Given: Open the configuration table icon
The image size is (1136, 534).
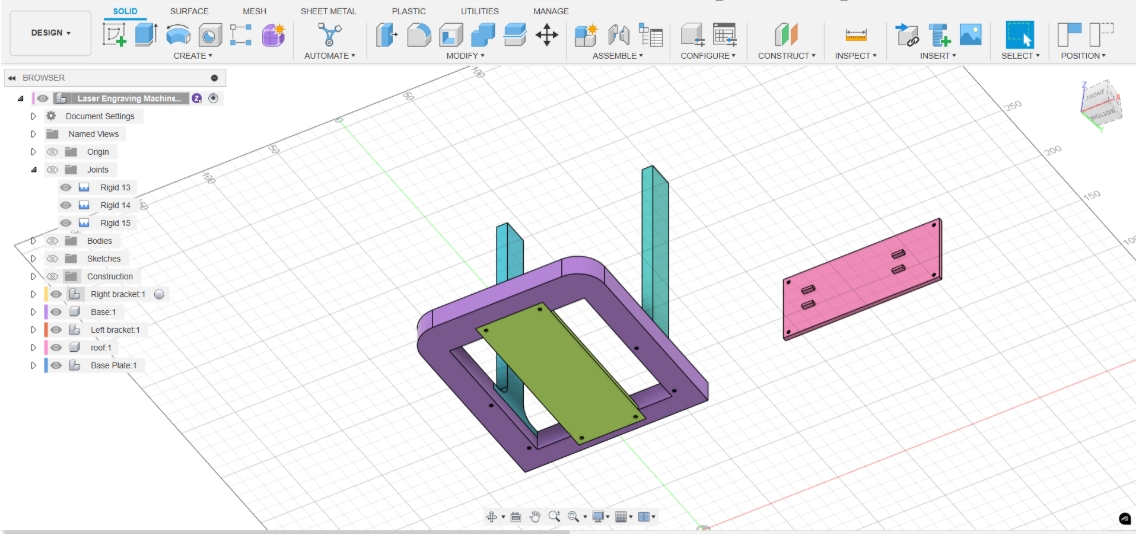Looking at the screenshot, I should point(724,34).
